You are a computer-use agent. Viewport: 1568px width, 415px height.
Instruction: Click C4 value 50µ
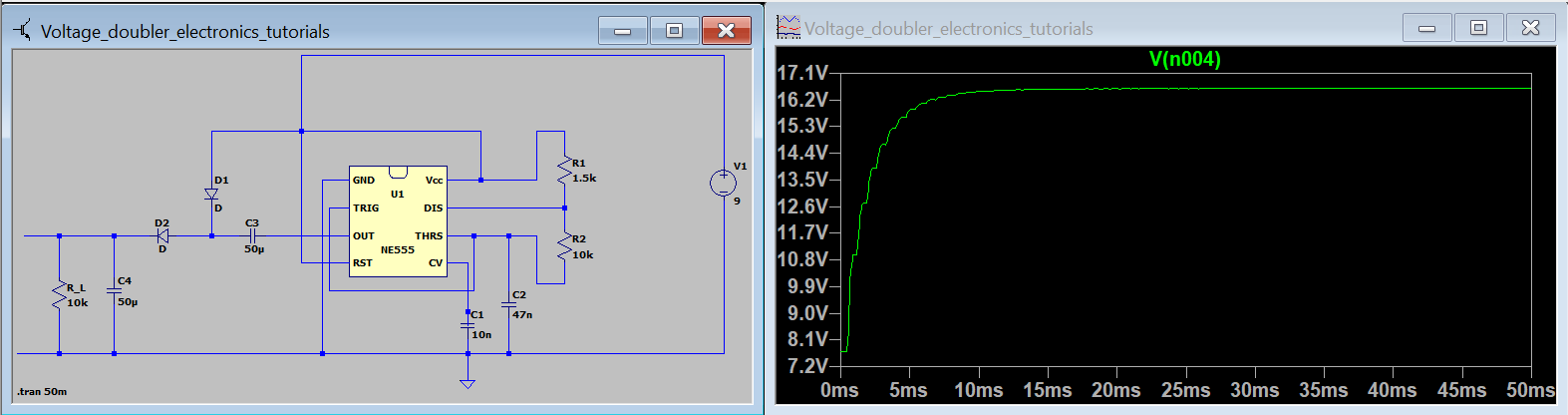point(128,301)
